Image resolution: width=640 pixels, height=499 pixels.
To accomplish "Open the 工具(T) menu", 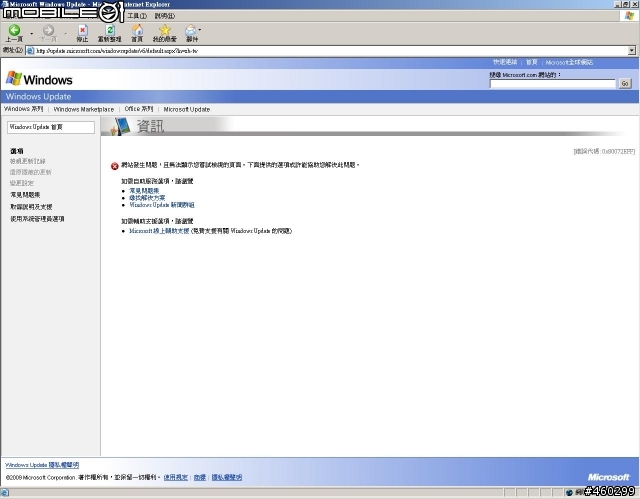I will pos(137,16).
